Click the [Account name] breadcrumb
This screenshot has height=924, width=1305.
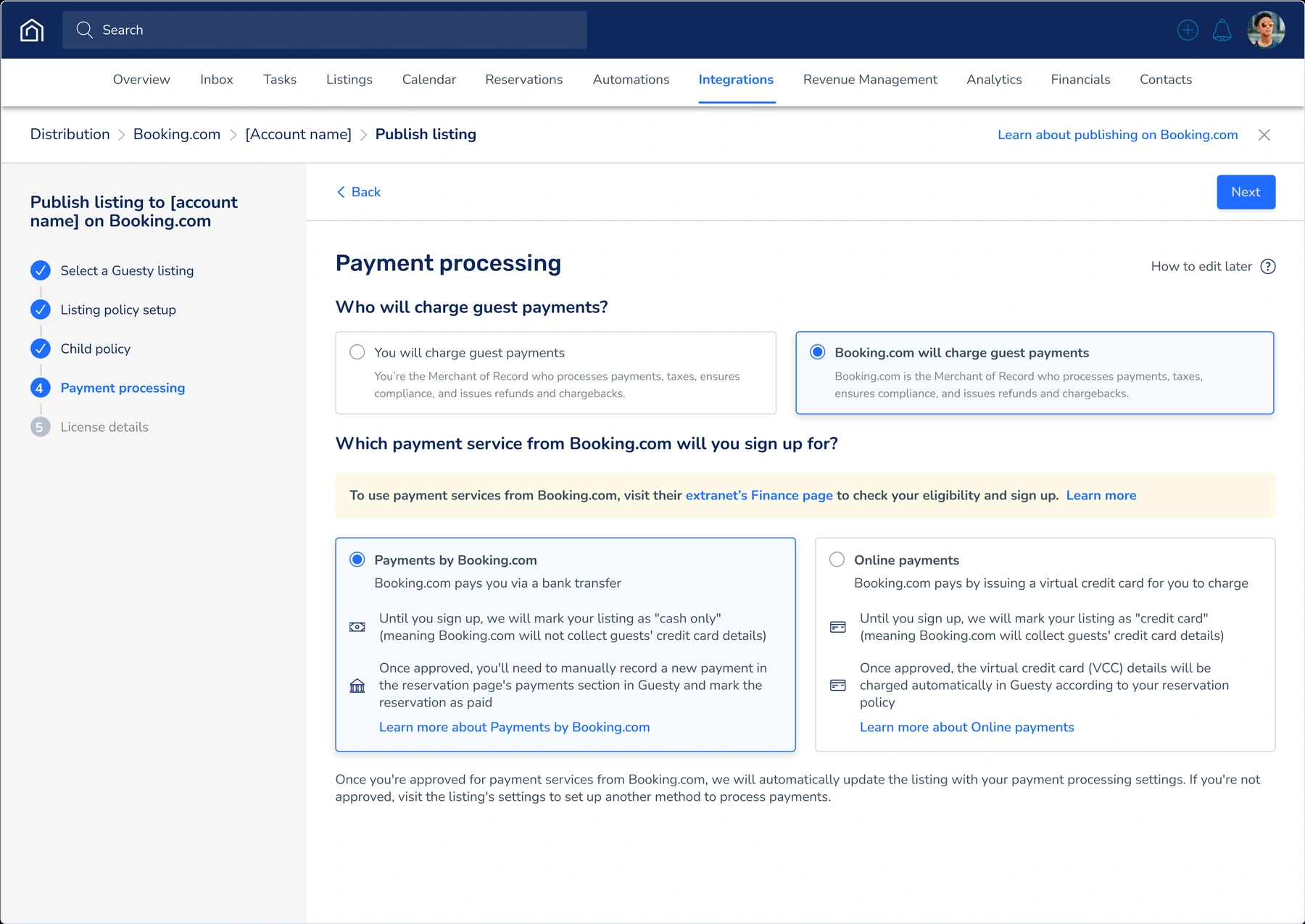299,135
